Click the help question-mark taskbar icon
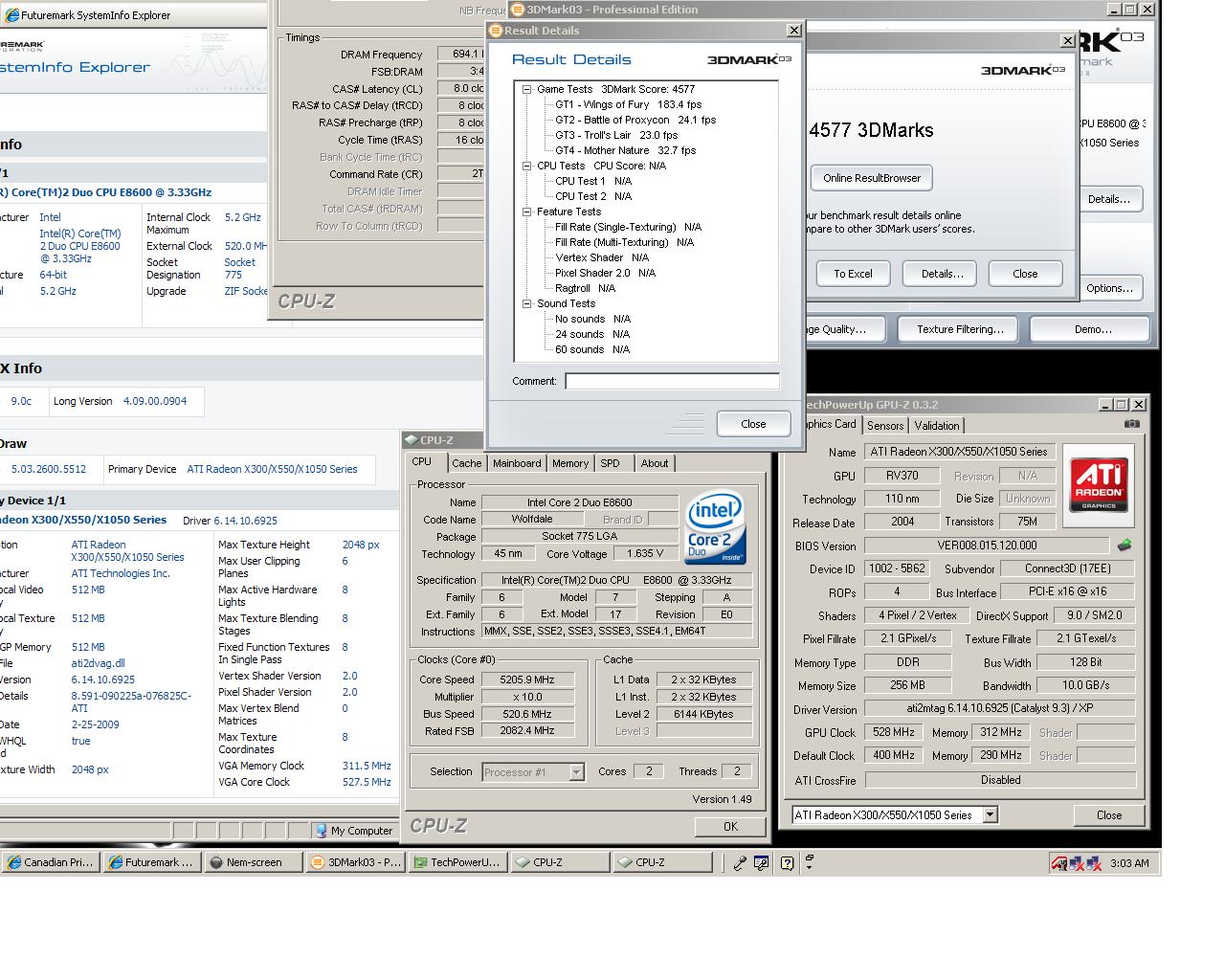1225x980 pixels. [787, 862]
